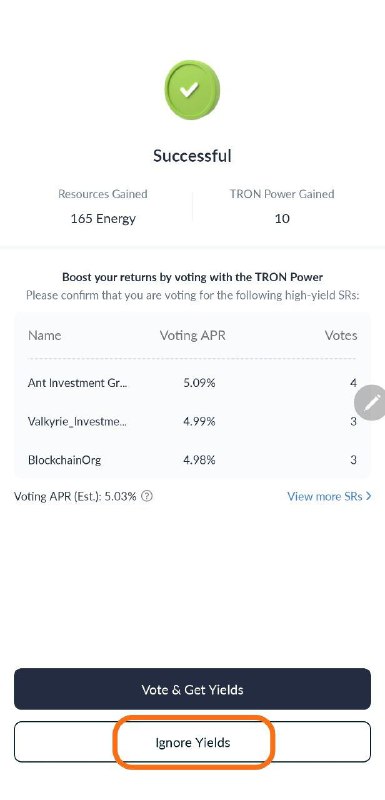This screenshot has width=385, height=800.
Task: Tap the 5.09% APR value
Action: coord(199,383)
